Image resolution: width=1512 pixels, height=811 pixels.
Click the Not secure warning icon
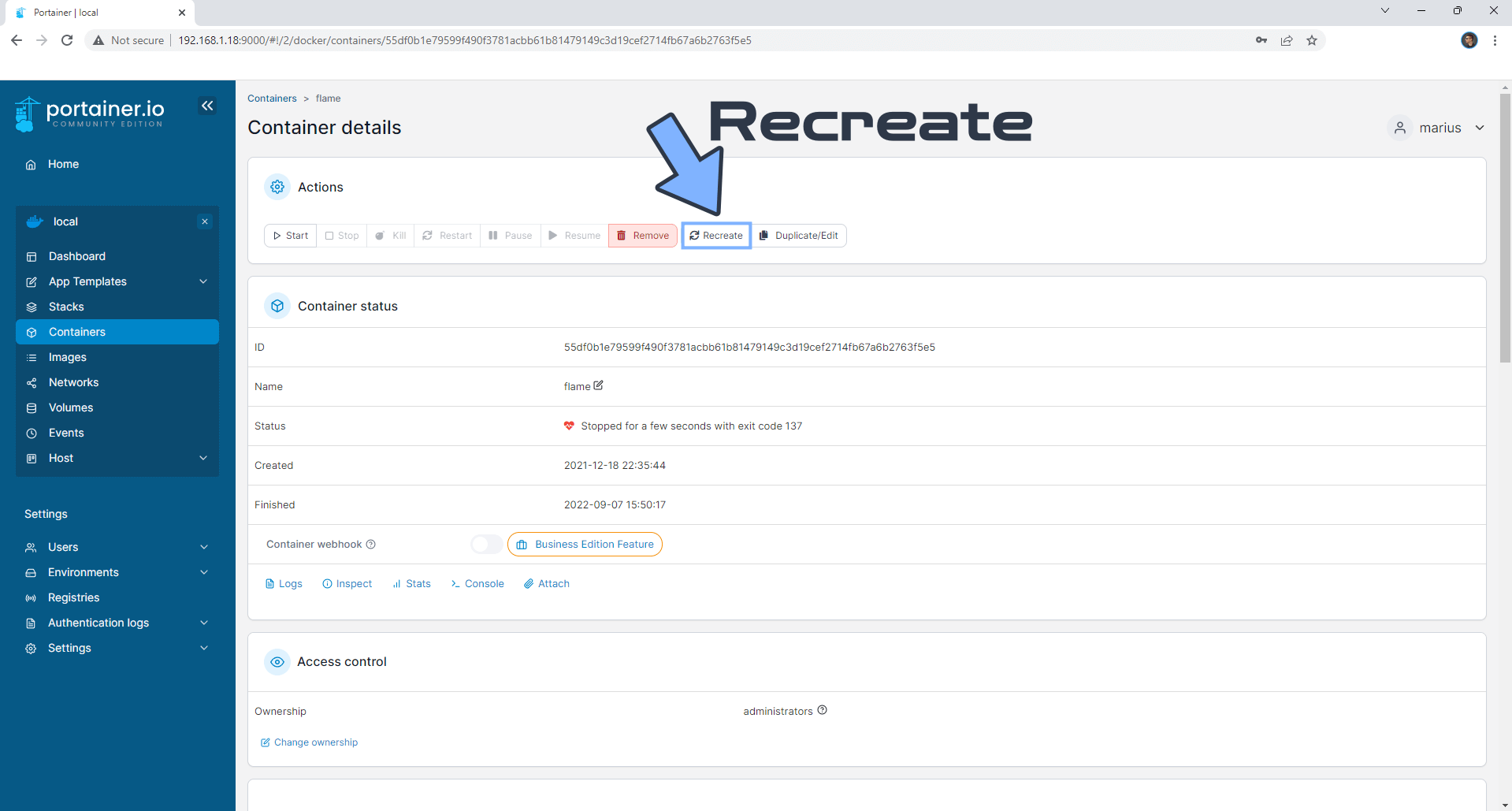[98, 40]
